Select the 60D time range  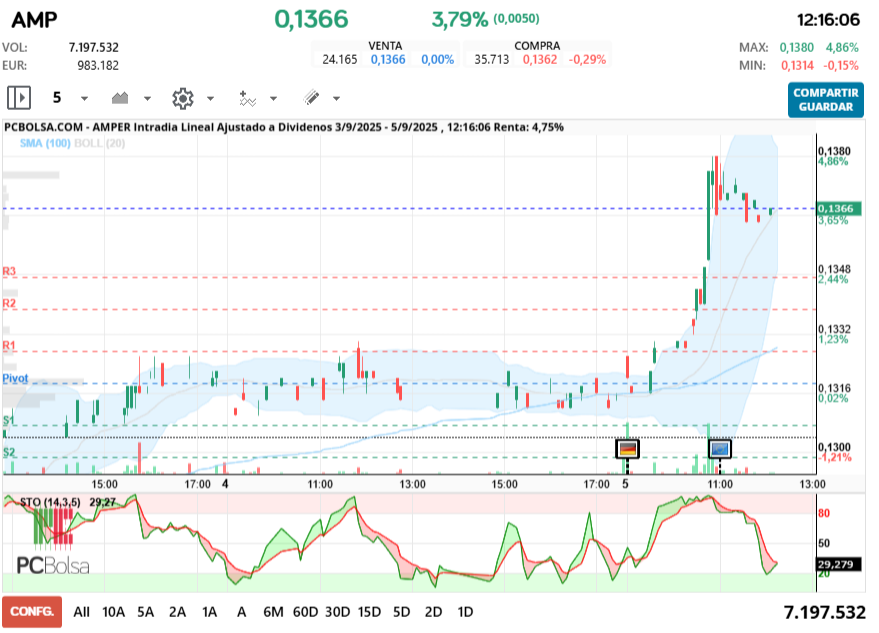305,612
